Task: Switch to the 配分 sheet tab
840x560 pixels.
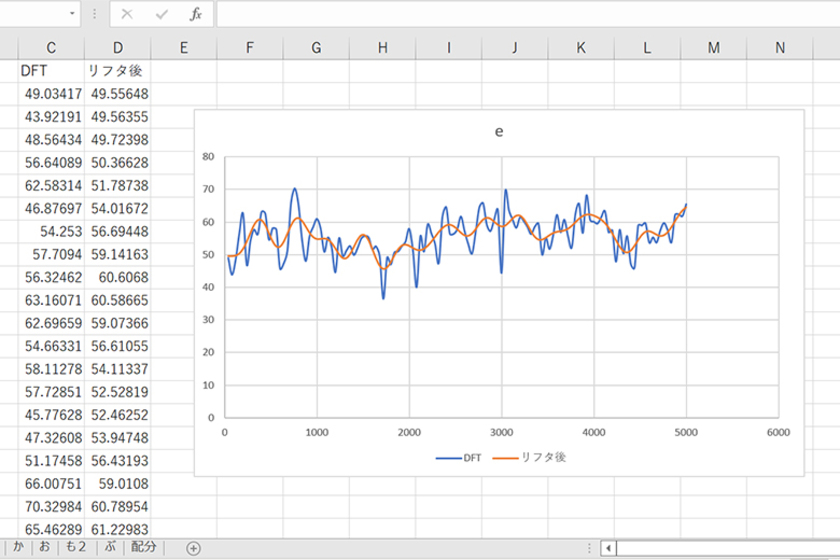Action: point(144,547)
